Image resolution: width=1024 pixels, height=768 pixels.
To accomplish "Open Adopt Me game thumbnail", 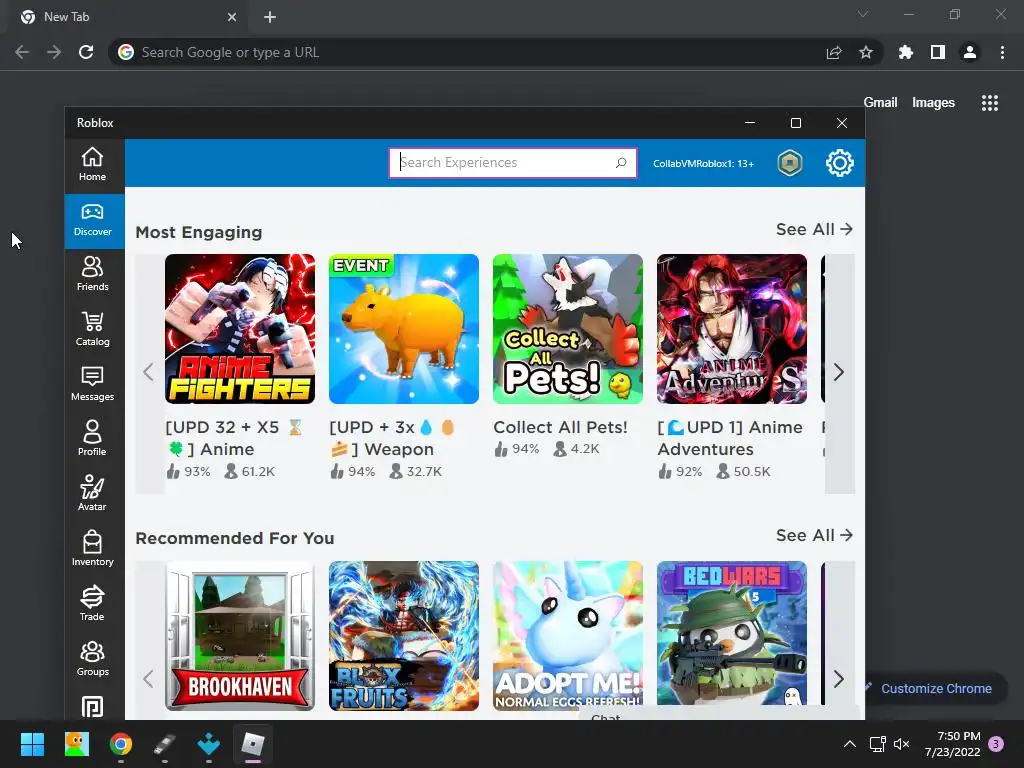I will tap(568, 636).
